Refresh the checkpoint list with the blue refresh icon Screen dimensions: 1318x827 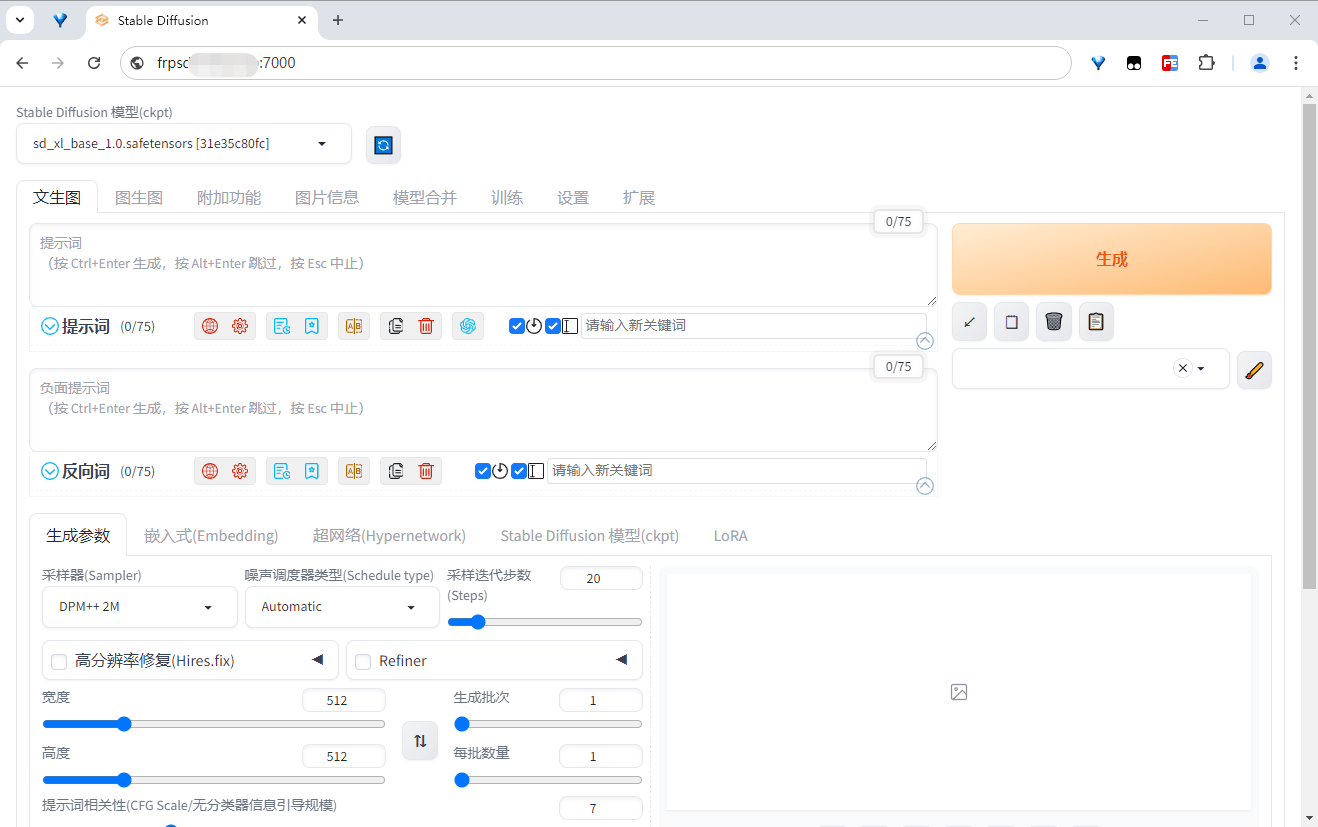pyautogui.click(x=383, y=145)
